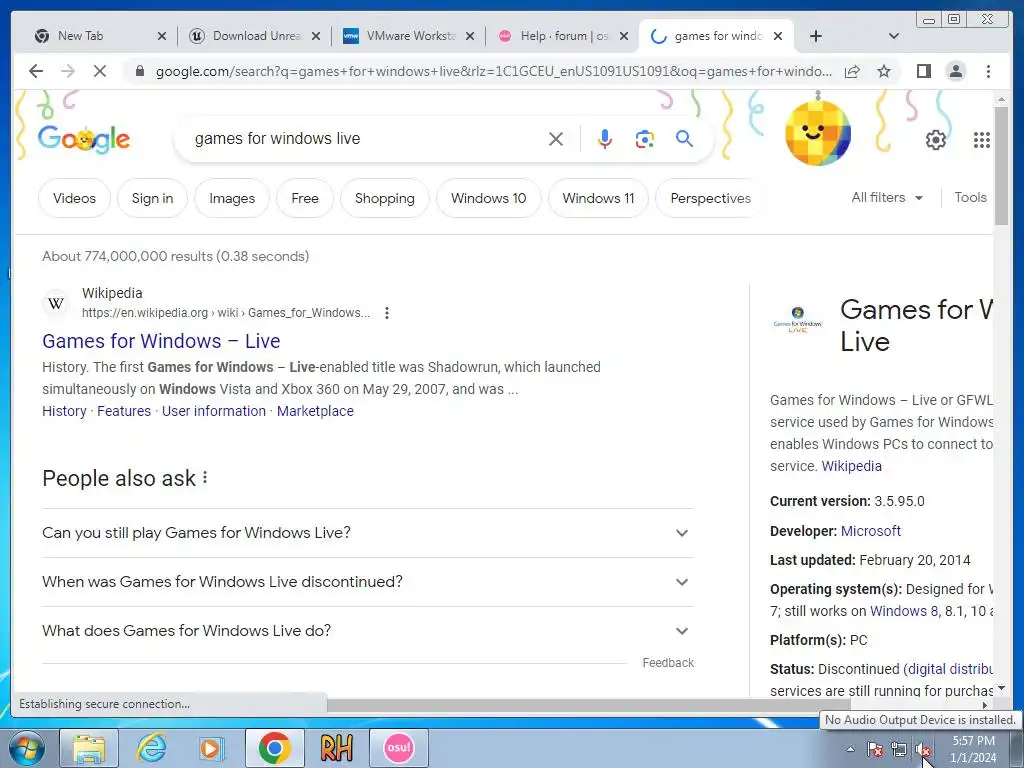Filter results by Videos
This screenshot has width=1024, height=768.
[74, 198]
